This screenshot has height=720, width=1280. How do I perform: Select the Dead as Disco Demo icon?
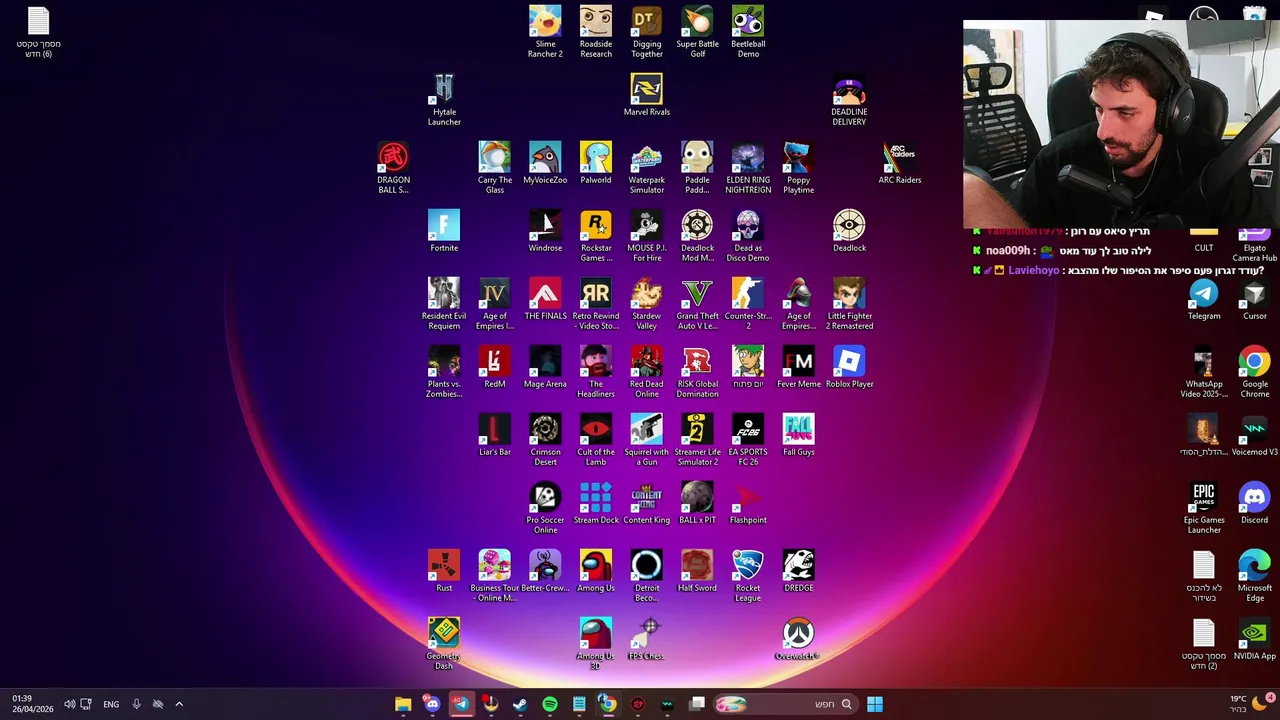tap(748, 236)
